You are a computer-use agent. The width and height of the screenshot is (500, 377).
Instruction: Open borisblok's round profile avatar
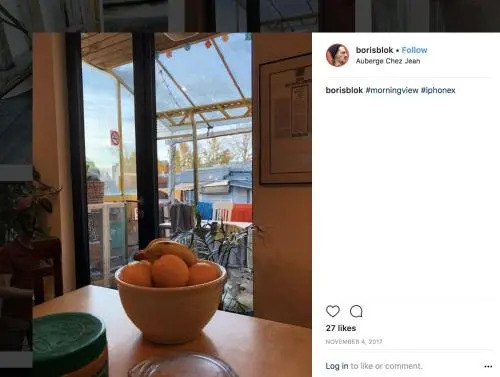tap(337, 55)
